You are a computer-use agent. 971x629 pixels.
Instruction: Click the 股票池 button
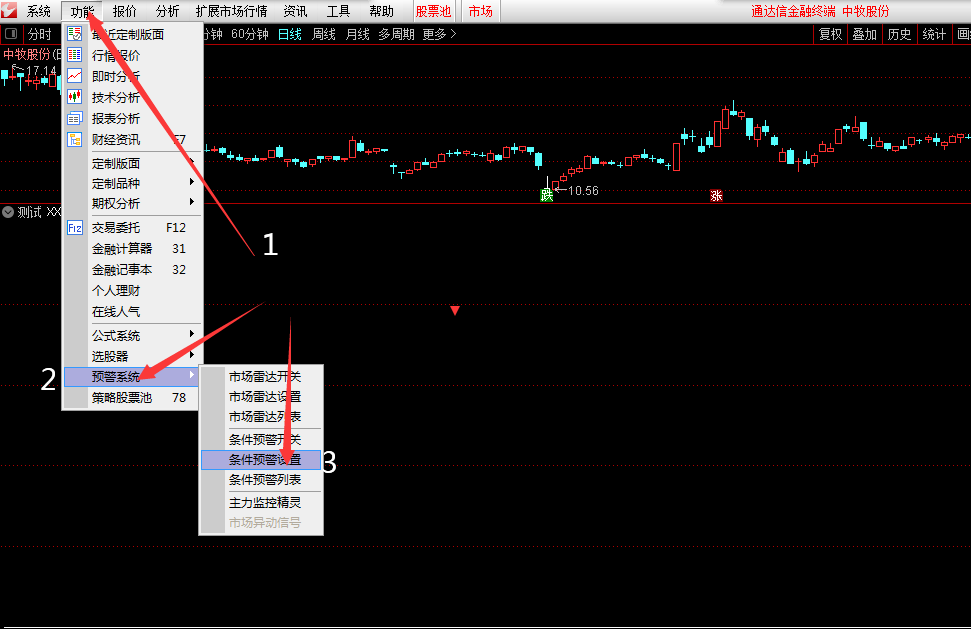click(433, 11)
